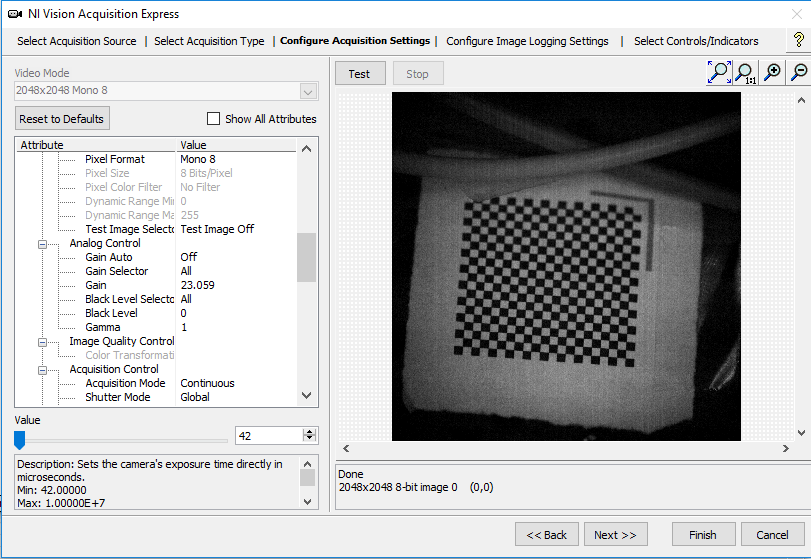
Task: Click the image preview scroll-left arrow
Action: click(347, 448)
